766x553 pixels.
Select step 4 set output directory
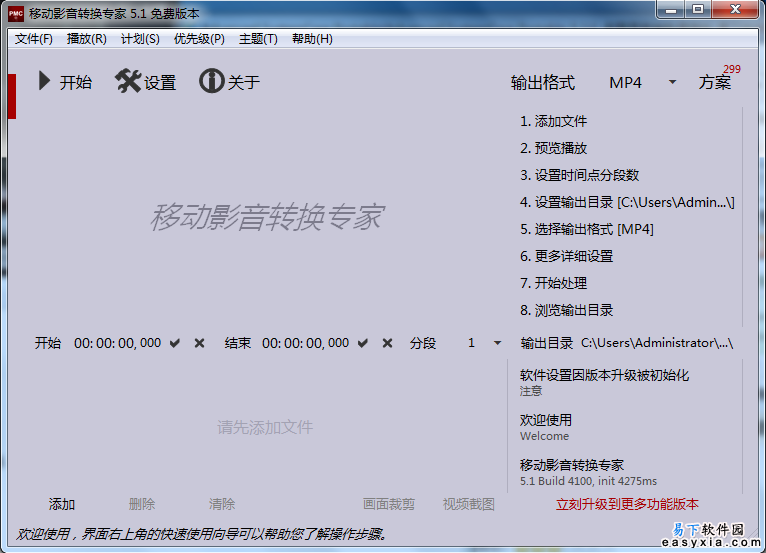tap(627, 202)
